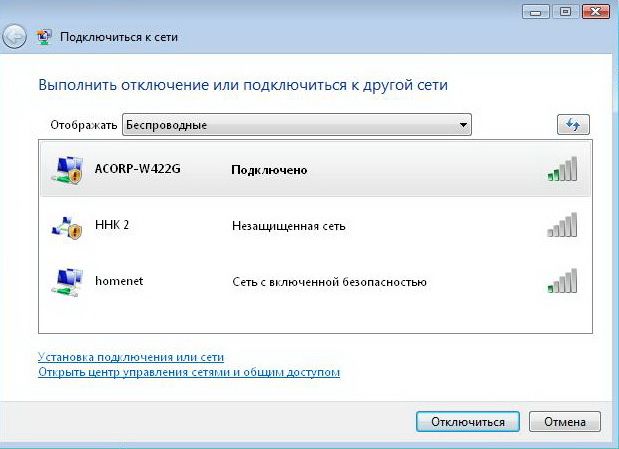Click the homenet network icon
Viewport: 619px width, 449px height.
click(x=67, y=282)
